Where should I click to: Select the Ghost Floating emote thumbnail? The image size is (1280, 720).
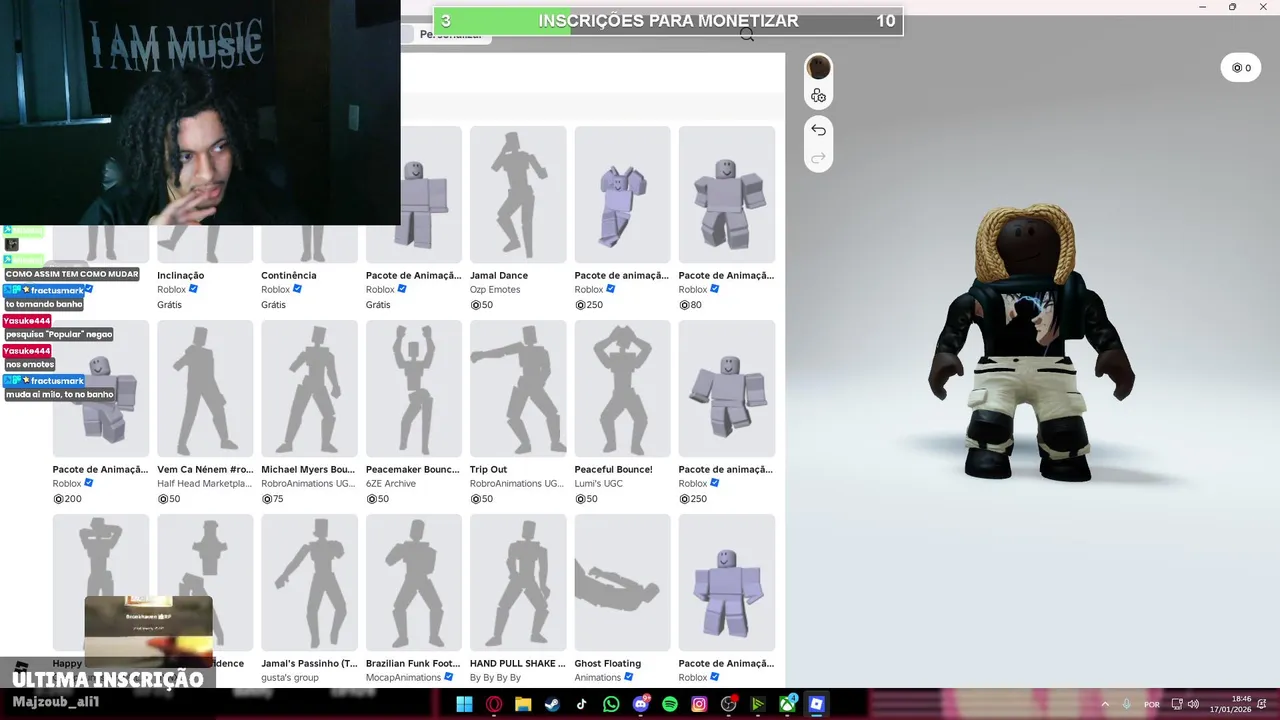coord(622,583)
